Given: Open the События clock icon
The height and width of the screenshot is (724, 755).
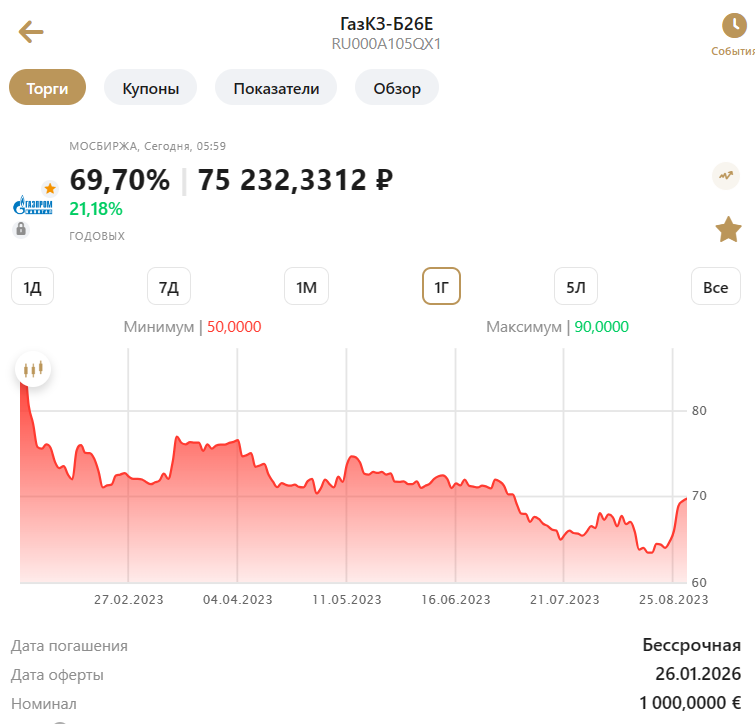Looking at the screenshot, I should click(x=734, y=26).
